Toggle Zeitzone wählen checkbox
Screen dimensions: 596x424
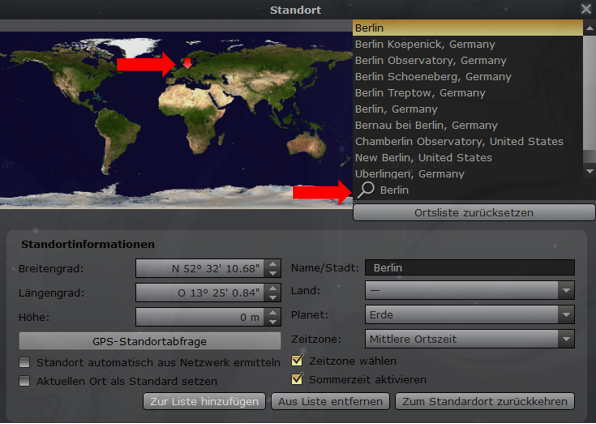[x=297, y=360]
